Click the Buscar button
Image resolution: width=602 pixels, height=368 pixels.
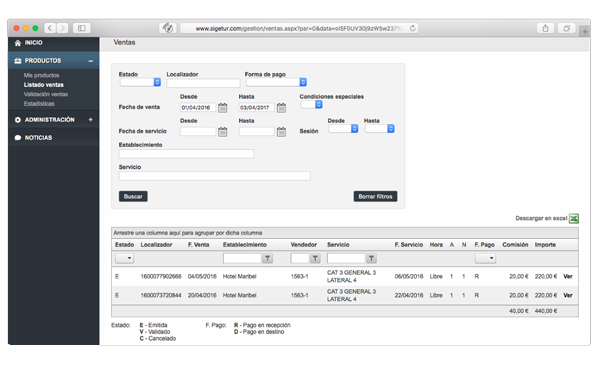tap(133, 196)
